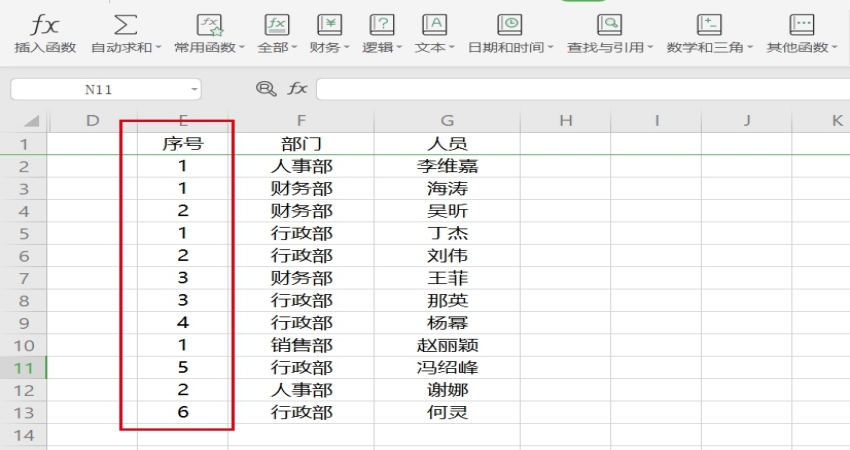850x450 pixels.
Task: Expand the Name Box dropdown arrow
Action: pyautogui.click(x=193, y=90)
